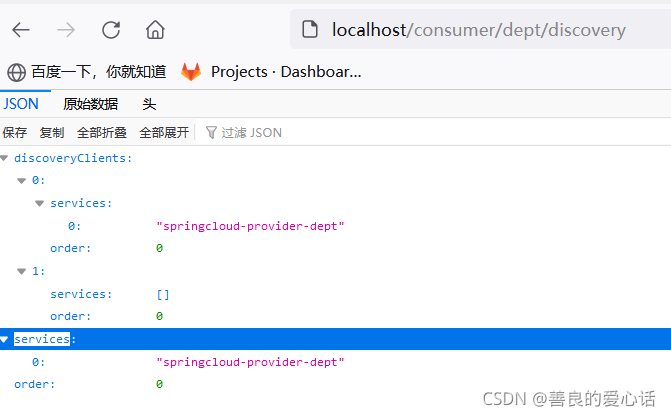Image resolution: width=671 pixels, height=416 pixels.
Task: Click the forward navigation arrow
Action: [x=66, y=30]
